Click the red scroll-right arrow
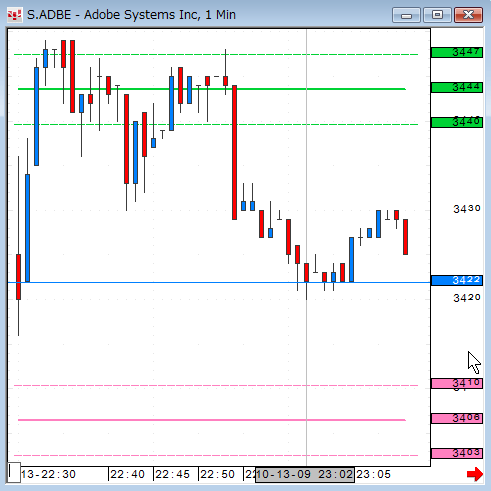Screen dimensions: 491x491 coord(475,474)
